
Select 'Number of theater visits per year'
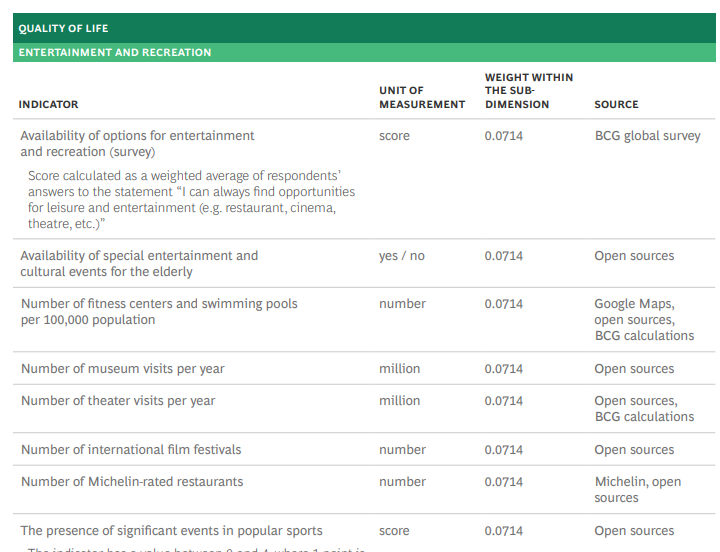coord(118,401)
